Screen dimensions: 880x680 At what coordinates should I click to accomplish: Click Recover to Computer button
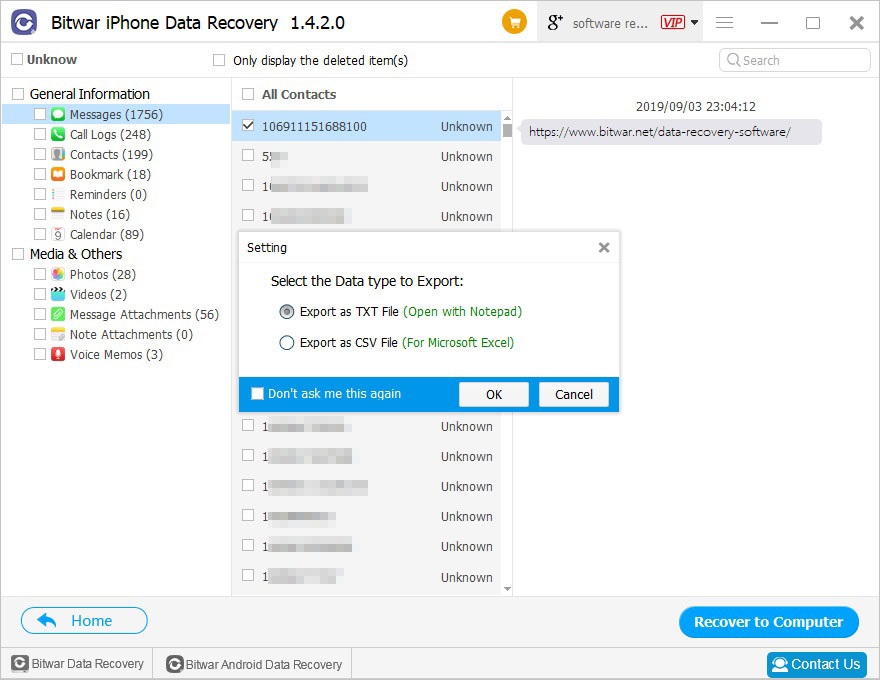[768, 622]
